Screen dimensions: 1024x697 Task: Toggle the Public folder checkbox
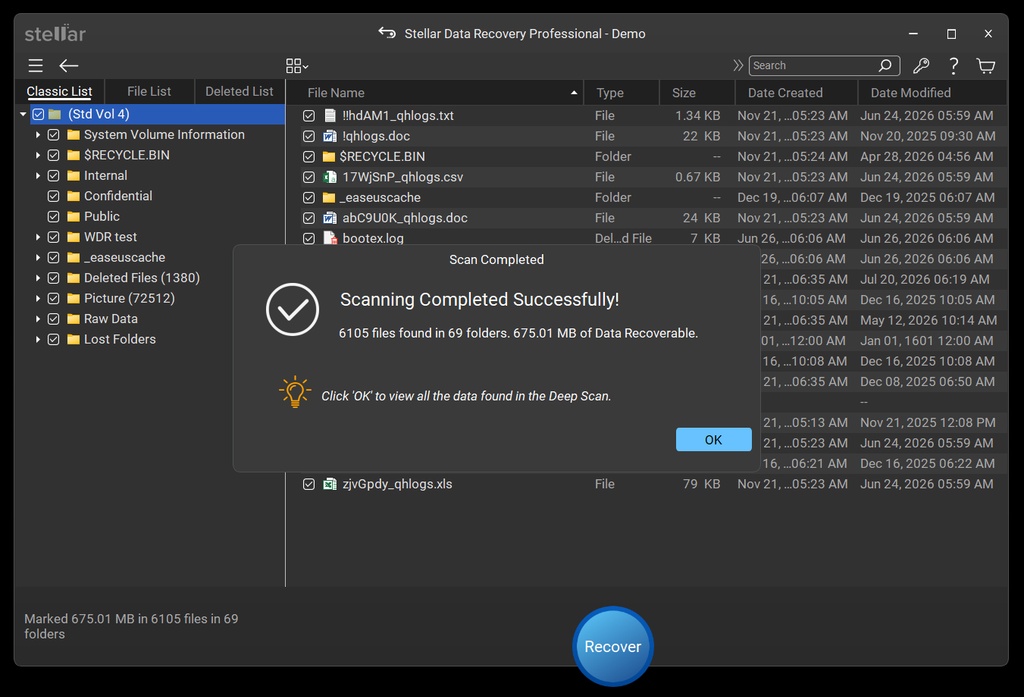pyautogui.click(x=54, y=216)
